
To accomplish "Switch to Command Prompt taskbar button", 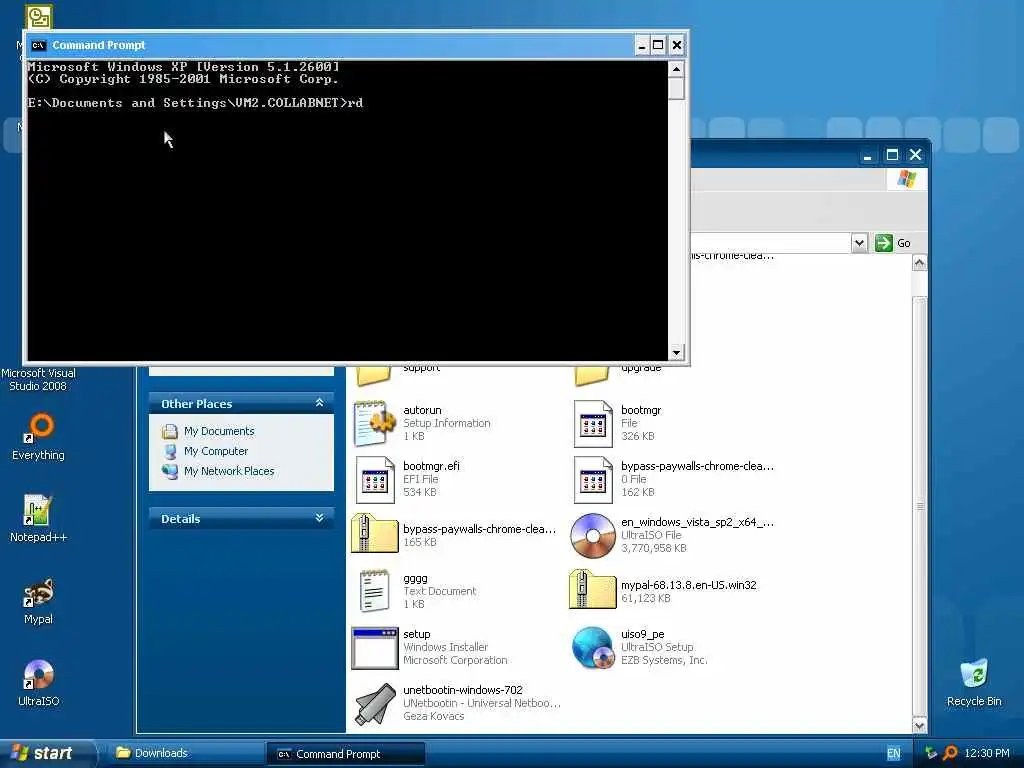I will click(x=345, y=754).
